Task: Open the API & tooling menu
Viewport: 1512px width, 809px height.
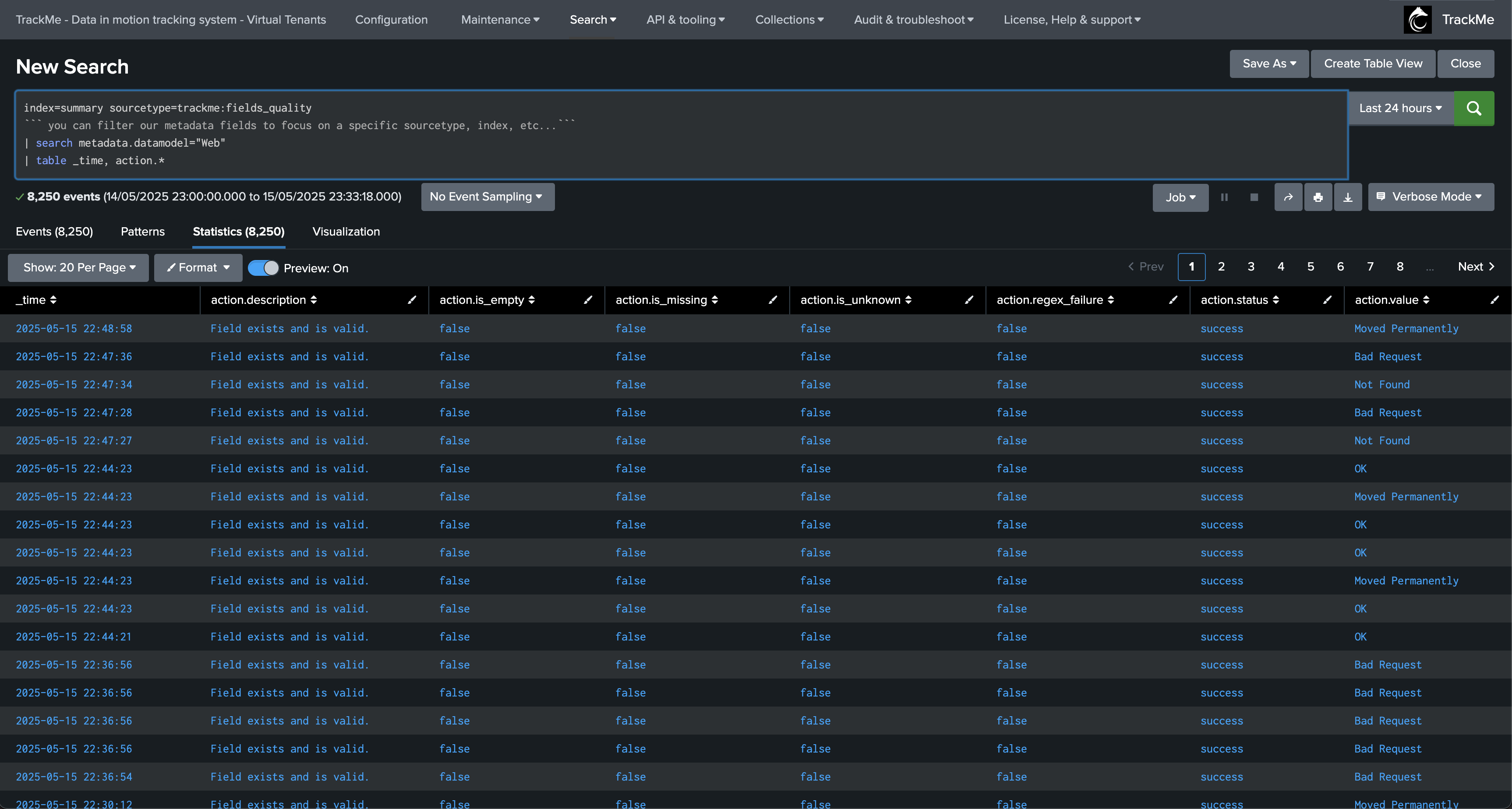Action: click(685, 19)
